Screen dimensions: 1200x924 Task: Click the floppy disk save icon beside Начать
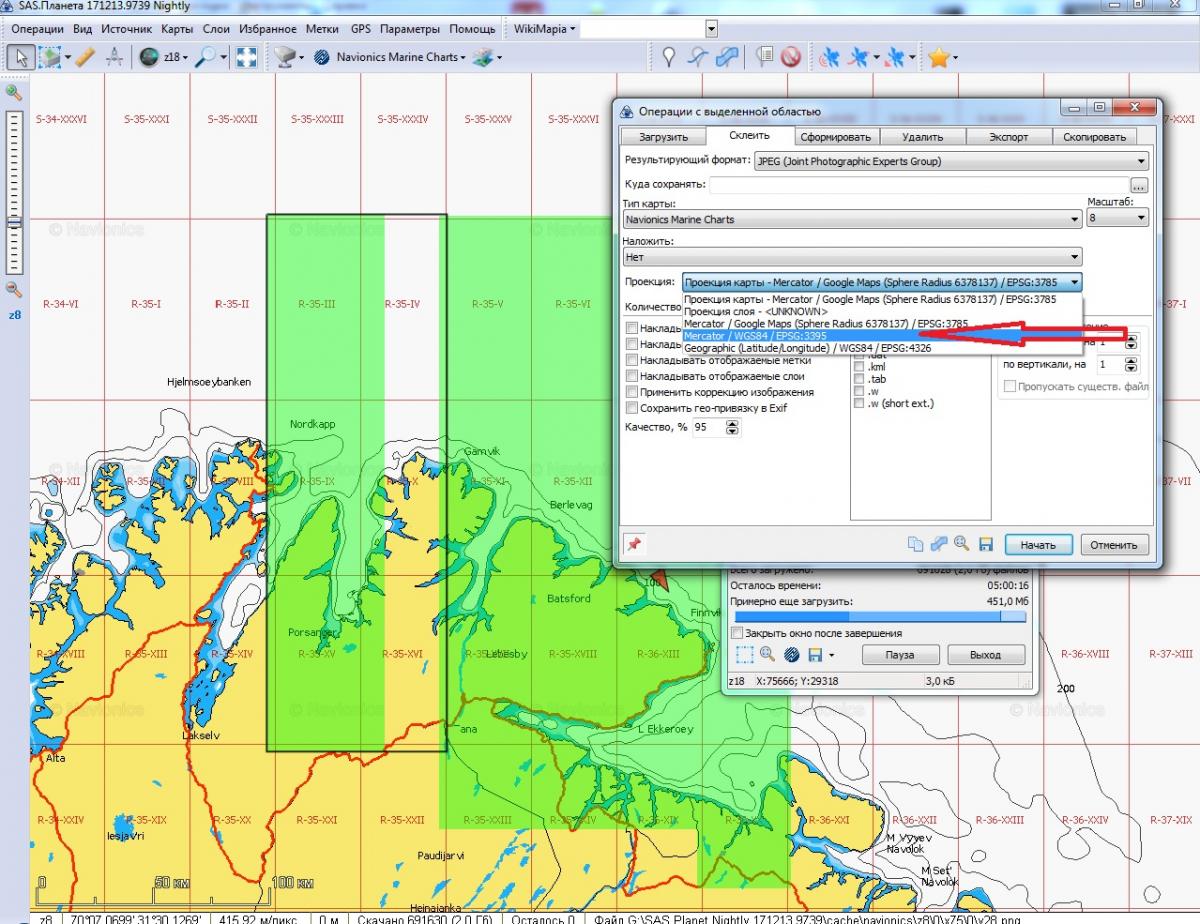985,544
